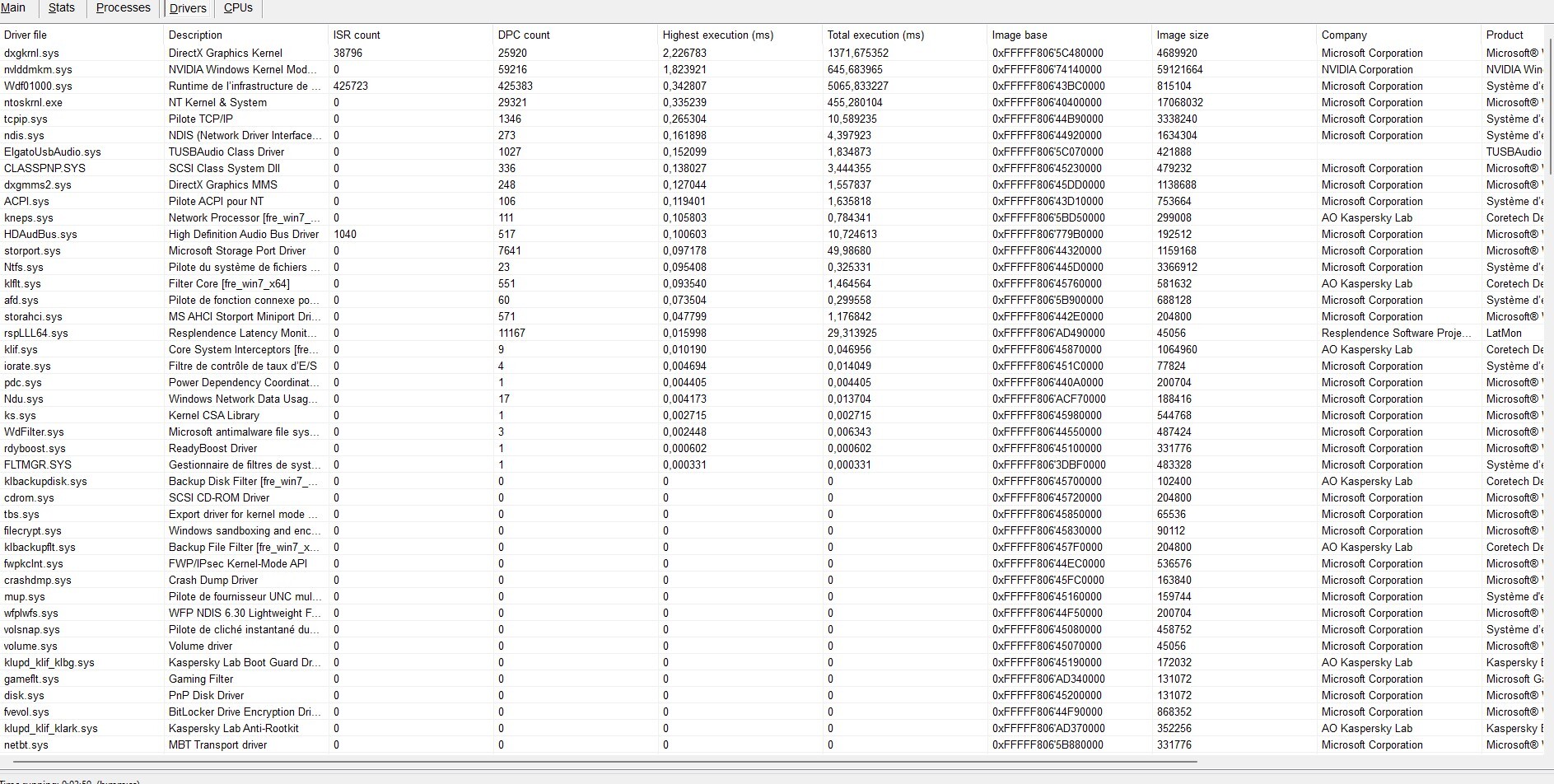Select the ndis.sys driver row
Screen dimensions: 1554x784
coord(772,135)
